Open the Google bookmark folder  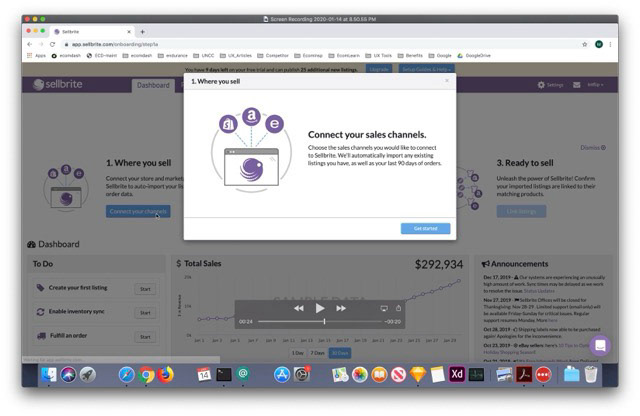click(x=440, y=56)
